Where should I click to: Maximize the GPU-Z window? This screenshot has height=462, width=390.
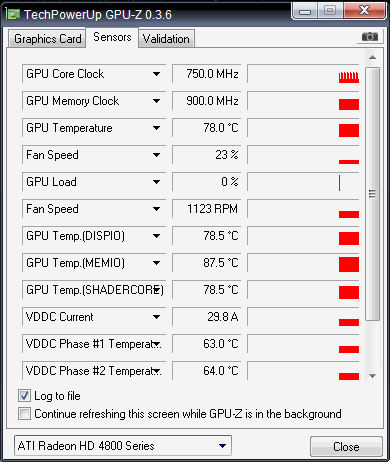coord(330,11)
